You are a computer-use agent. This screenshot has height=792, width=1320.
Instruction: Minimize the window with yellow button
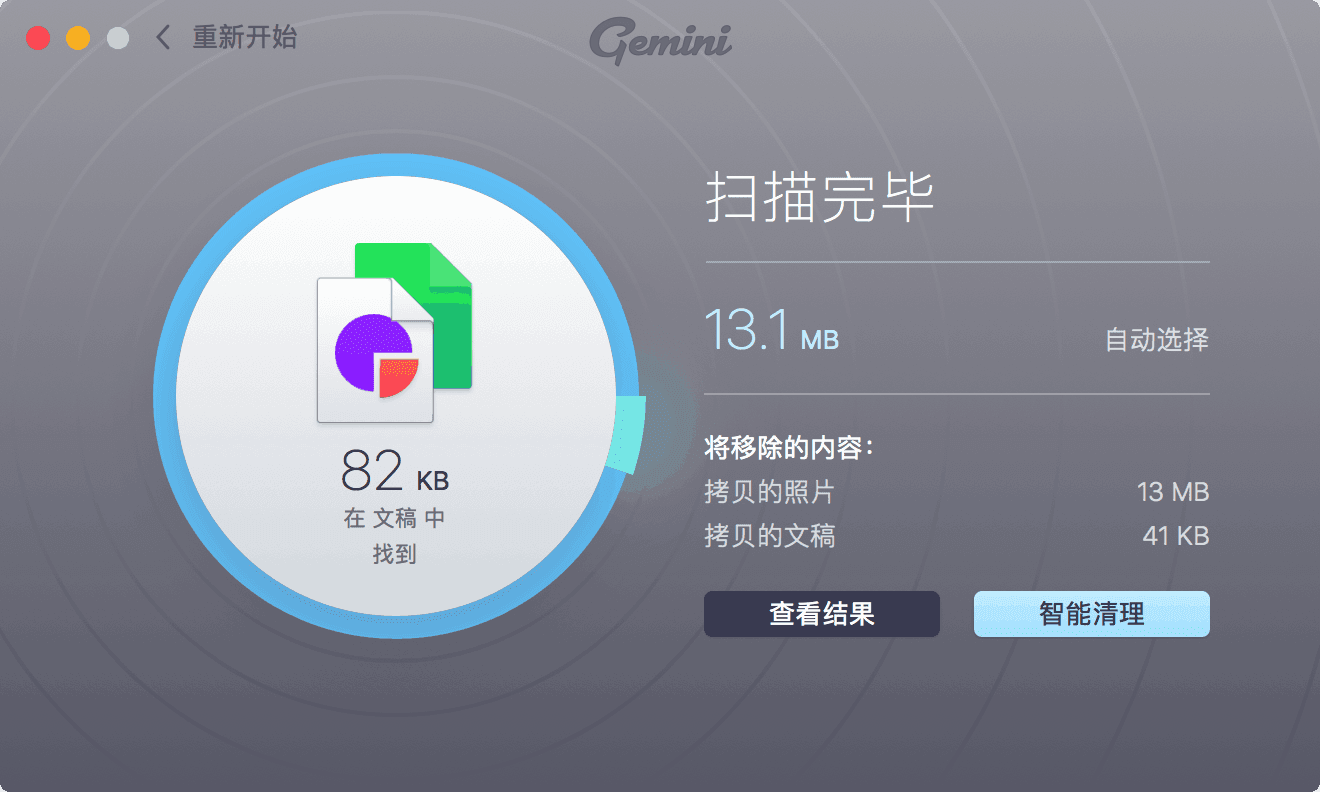point(78,39)
